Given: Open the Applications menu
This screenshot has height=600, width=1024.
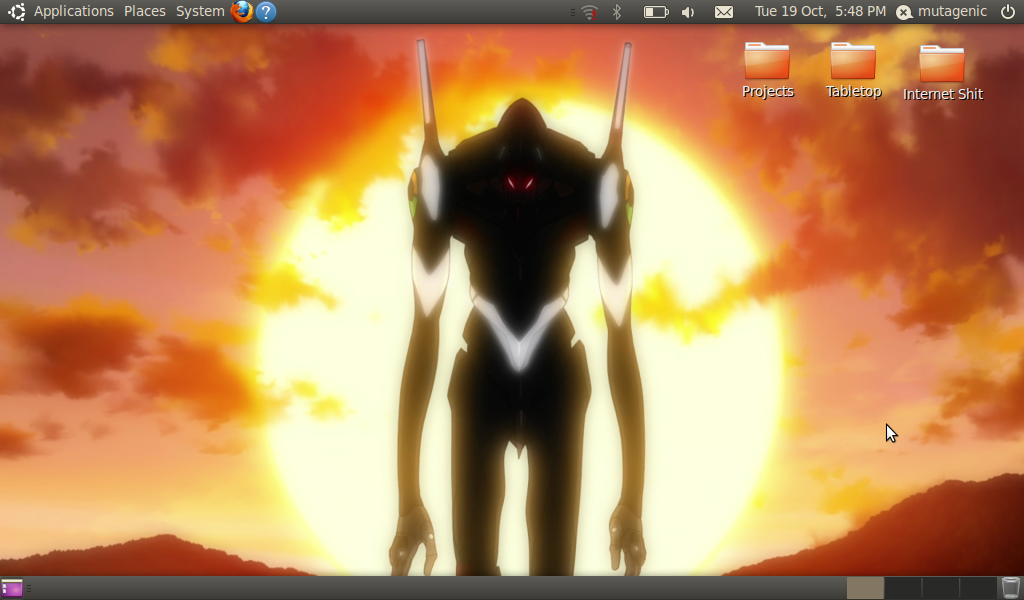Looking at the screenshot, I should [x=74, y=12].
